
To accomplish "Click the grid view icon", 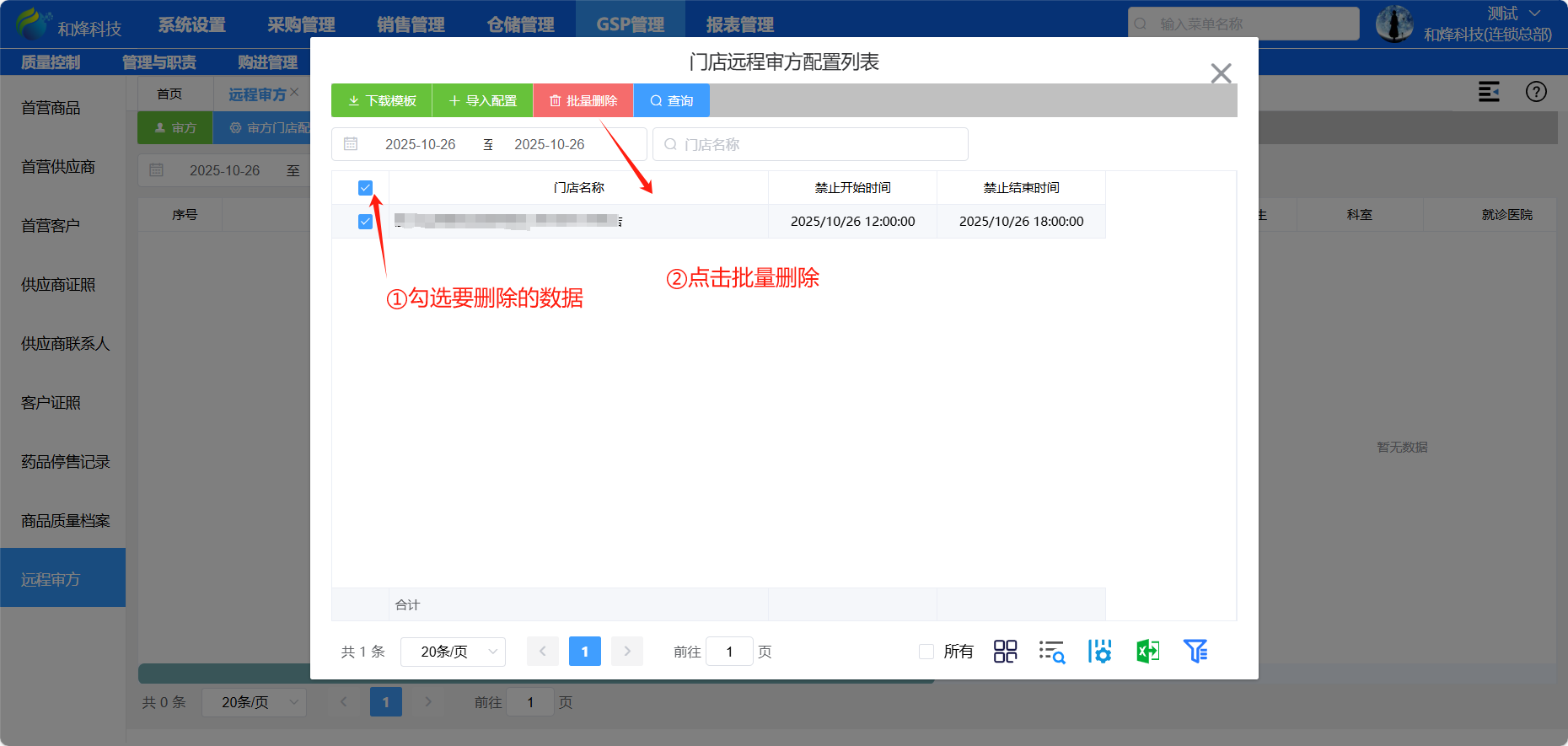I will [x=1005, y=652].
